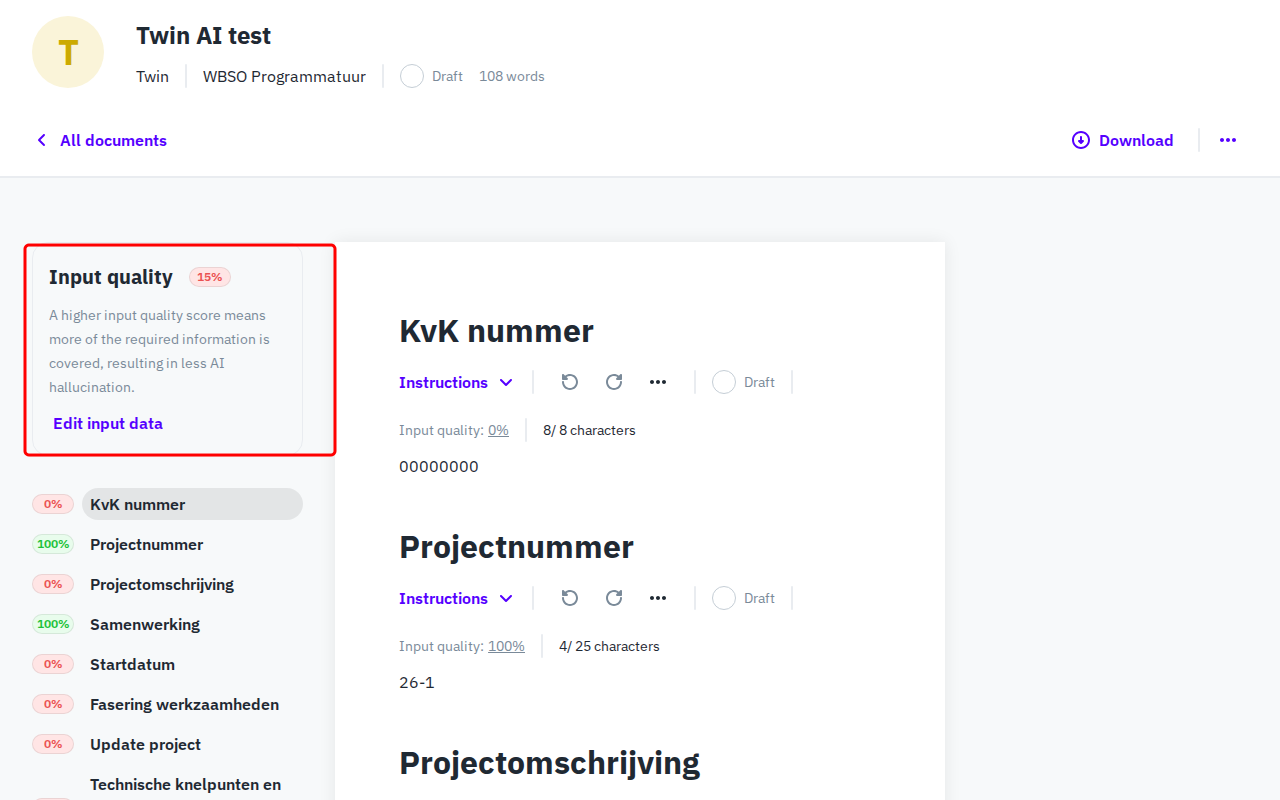
Task: Click the back arrow beside All documents
Action: [x=40, y=140]
